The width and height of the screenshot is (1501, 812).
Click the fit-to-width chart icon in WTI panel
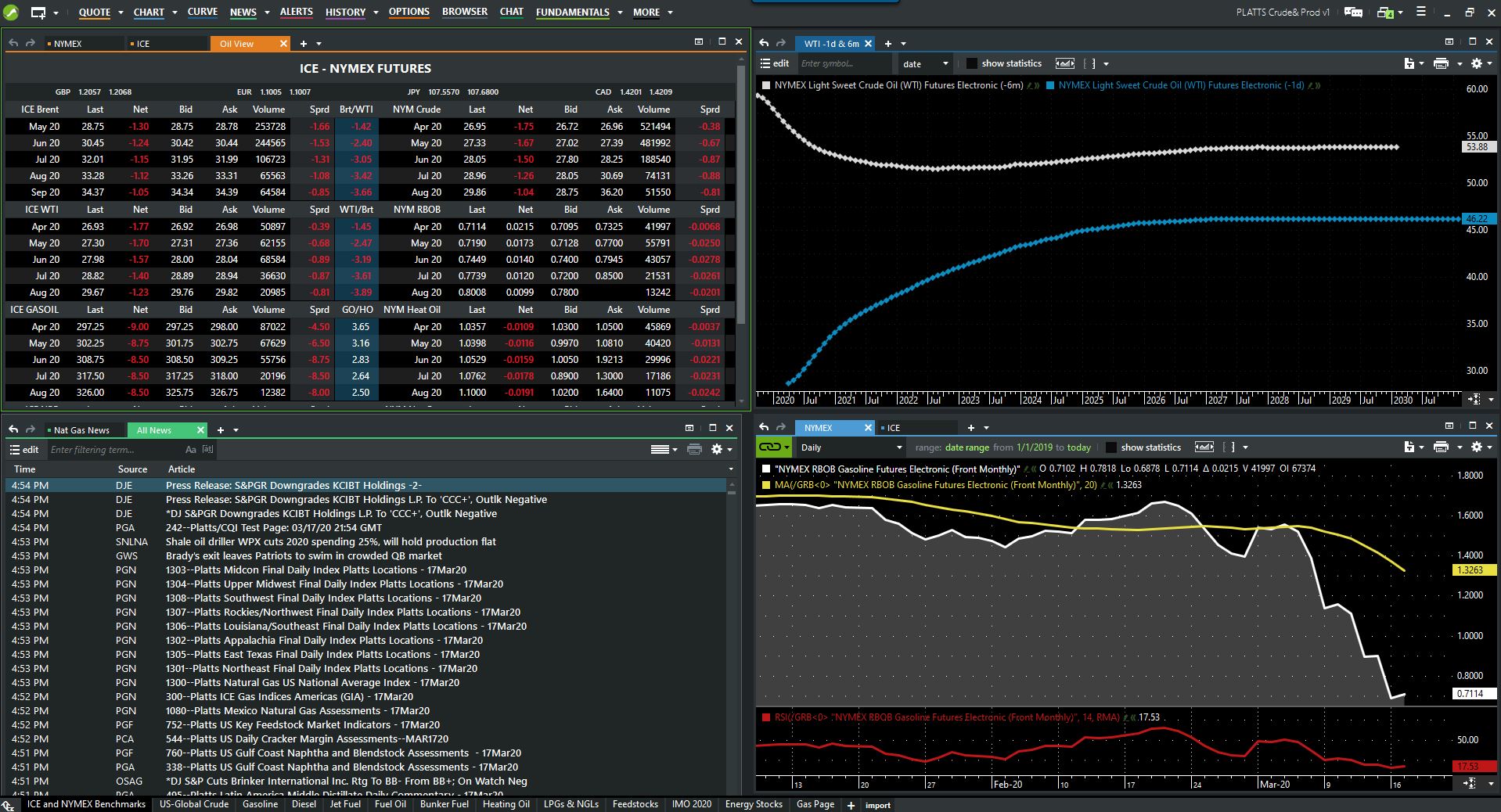point(1064,63)
